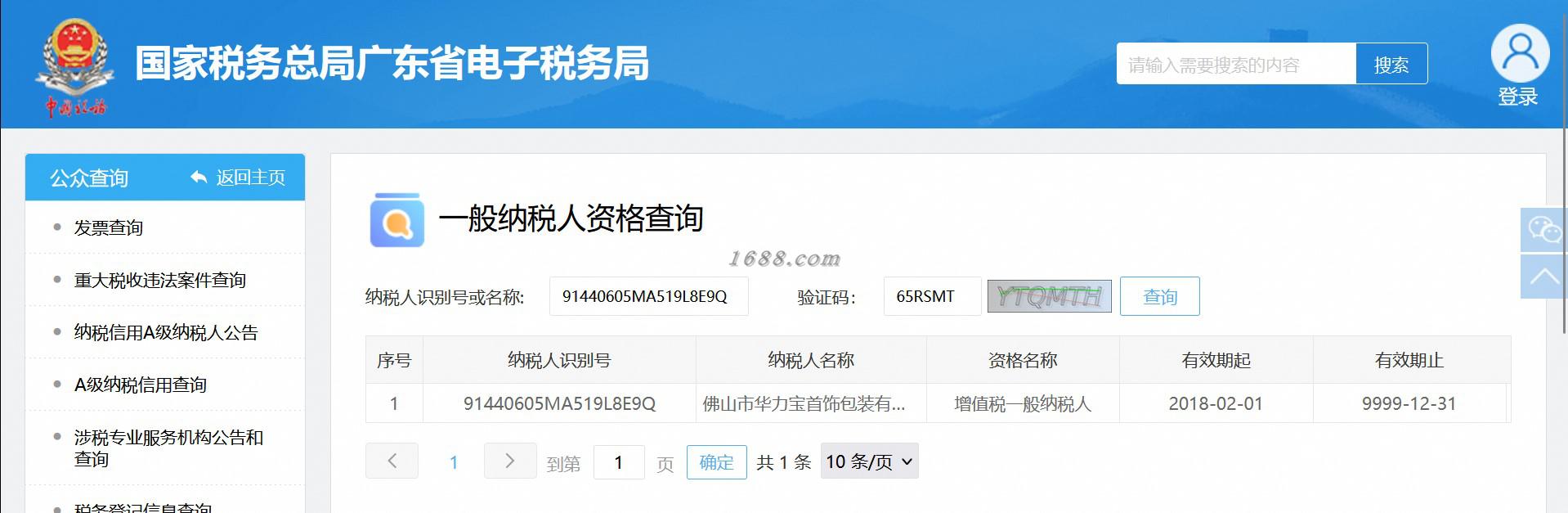
Task: Open 重大税收违法案件查询 menu item
Action: [x=160, y=280]
